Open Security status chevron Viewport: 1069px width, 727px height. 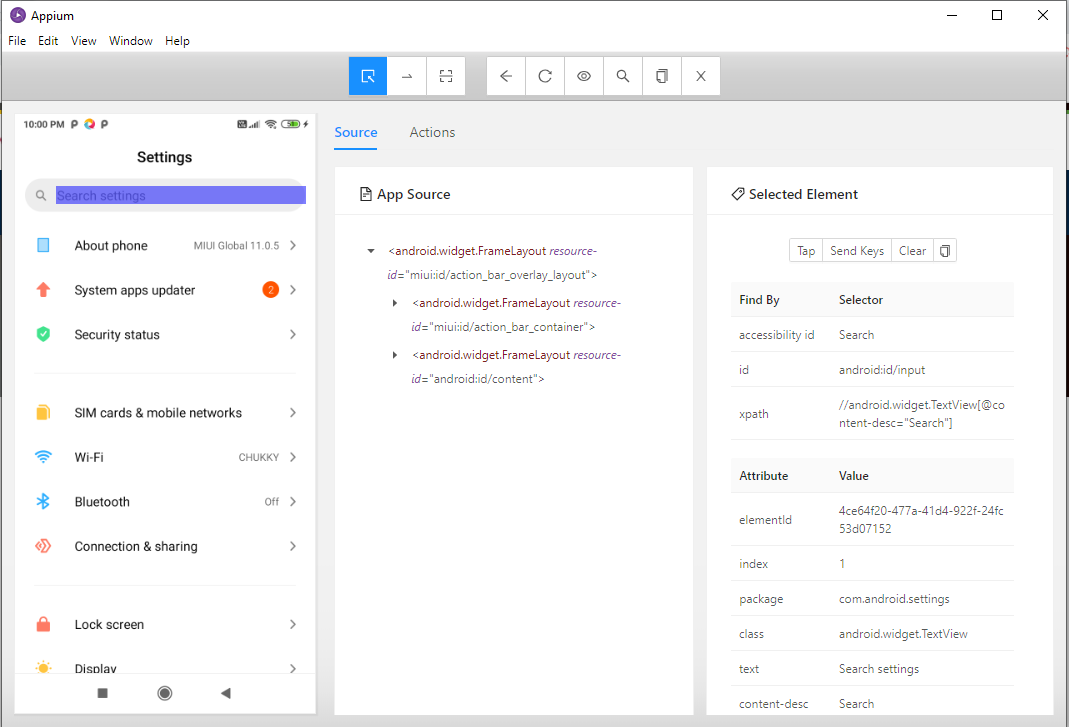coord(293,334)
